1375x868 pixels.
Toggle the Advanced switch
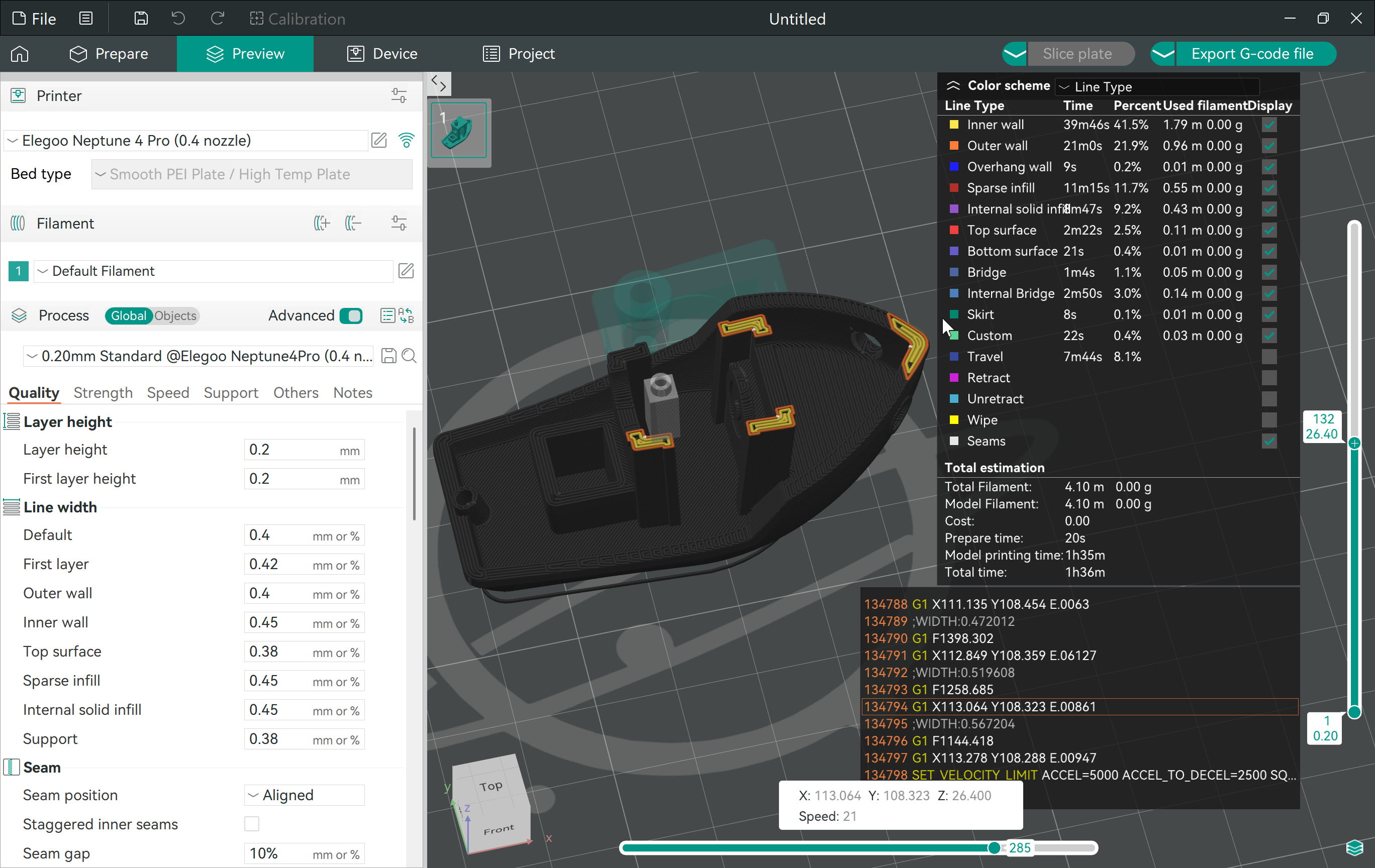click(351, 315)
